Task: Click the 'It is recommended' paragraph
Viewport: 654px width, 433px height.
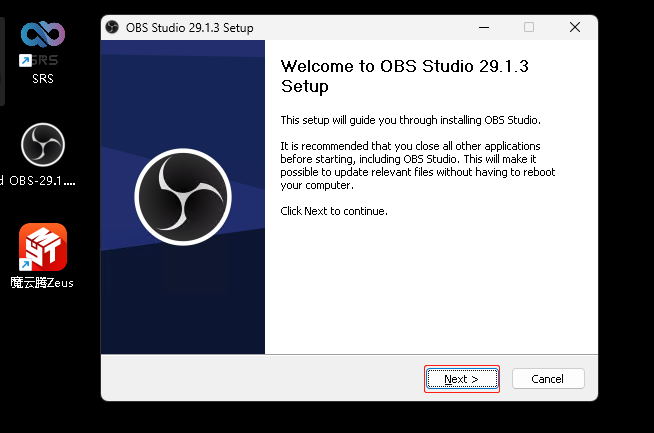Action: pos(418,166)
